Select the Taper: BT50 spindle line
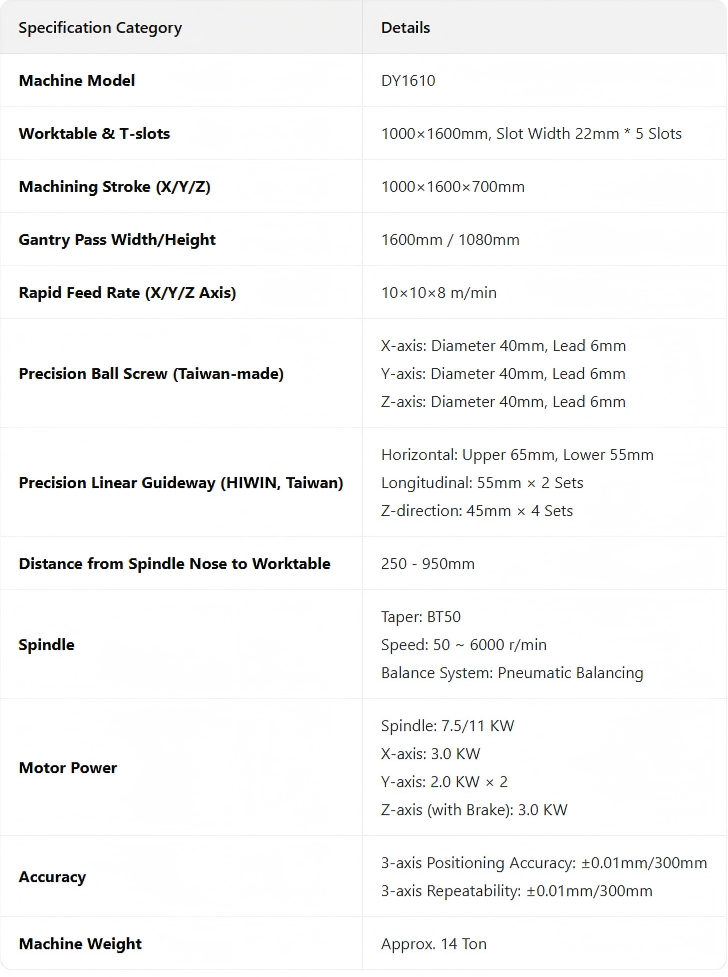The height and width of the screenshot is (977, 728). point(421,617)
